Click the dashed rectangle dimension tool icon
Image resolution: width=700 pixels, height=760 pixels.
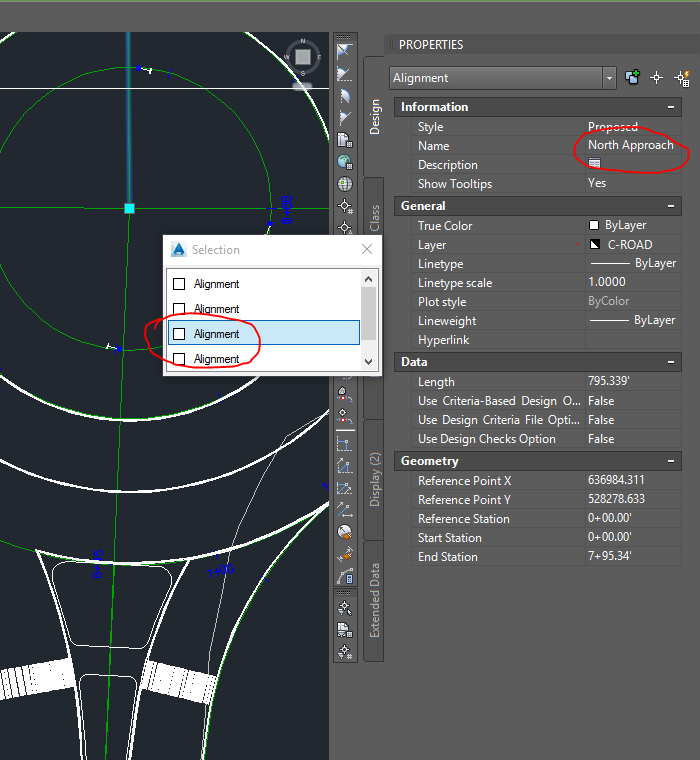click(x=344, y=444)
